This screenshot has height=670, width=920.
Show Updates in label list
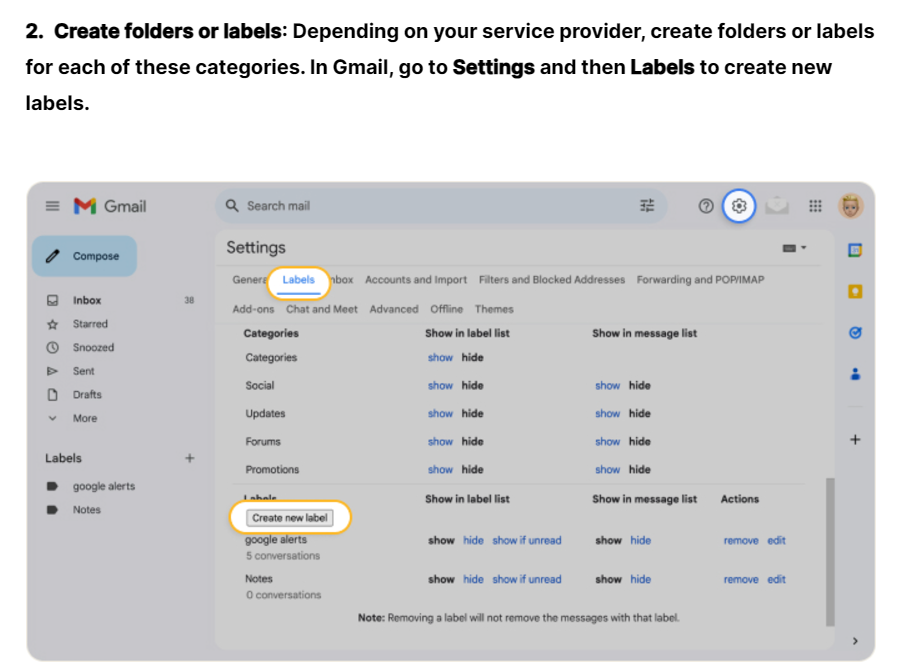tap(440, 414)
